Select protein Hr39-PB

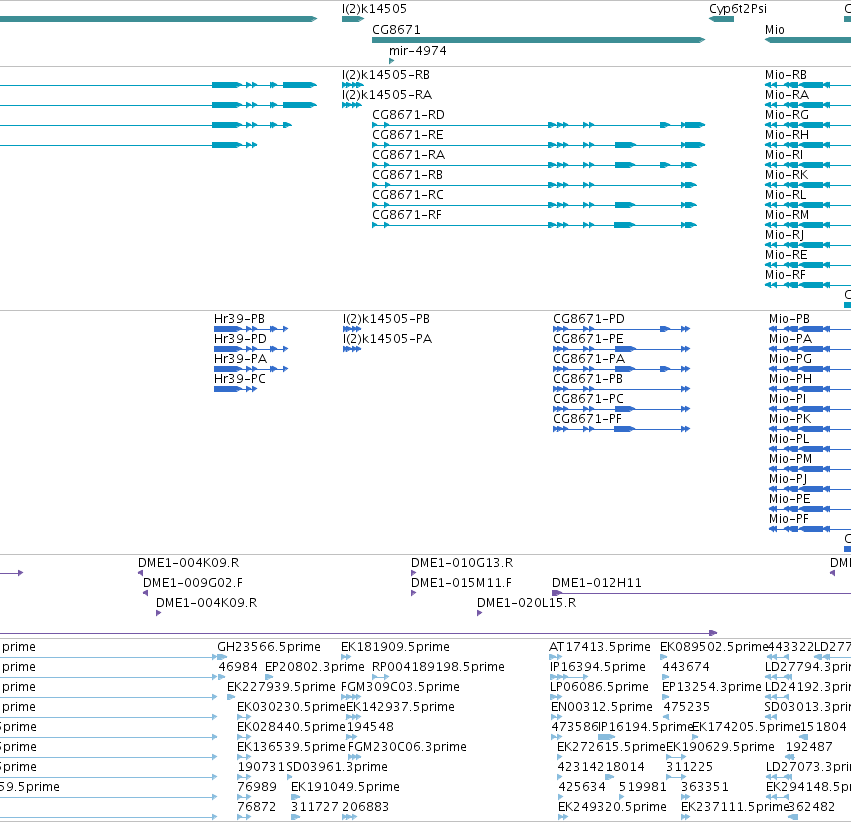239,319
